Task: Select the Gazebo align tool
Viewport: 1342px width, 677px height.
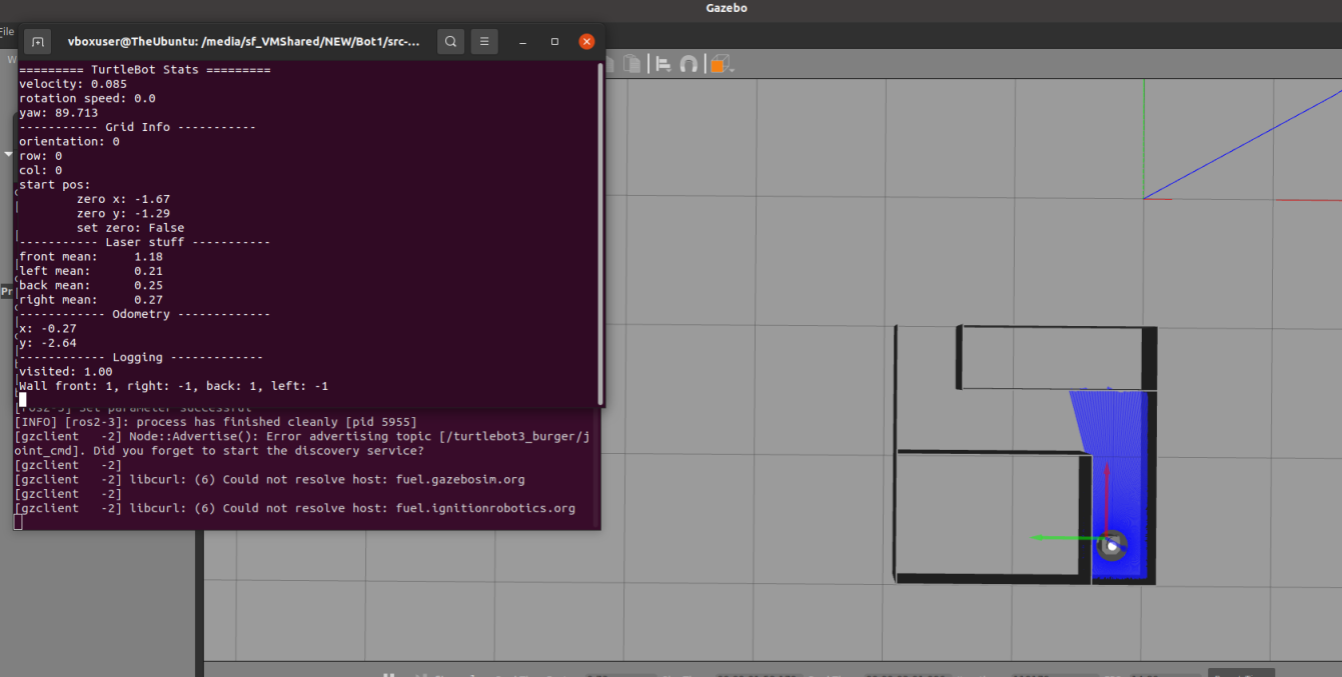Action: 662,64
